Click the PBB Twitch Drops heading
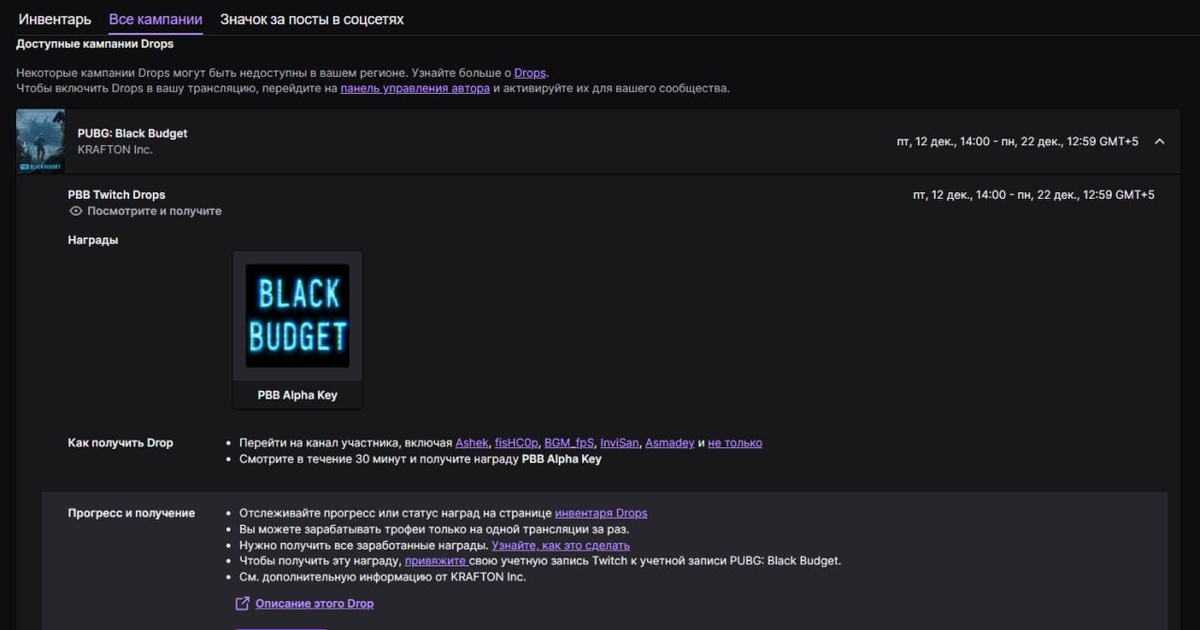This screenshot has height=630, width=1200. coord(116,195)
